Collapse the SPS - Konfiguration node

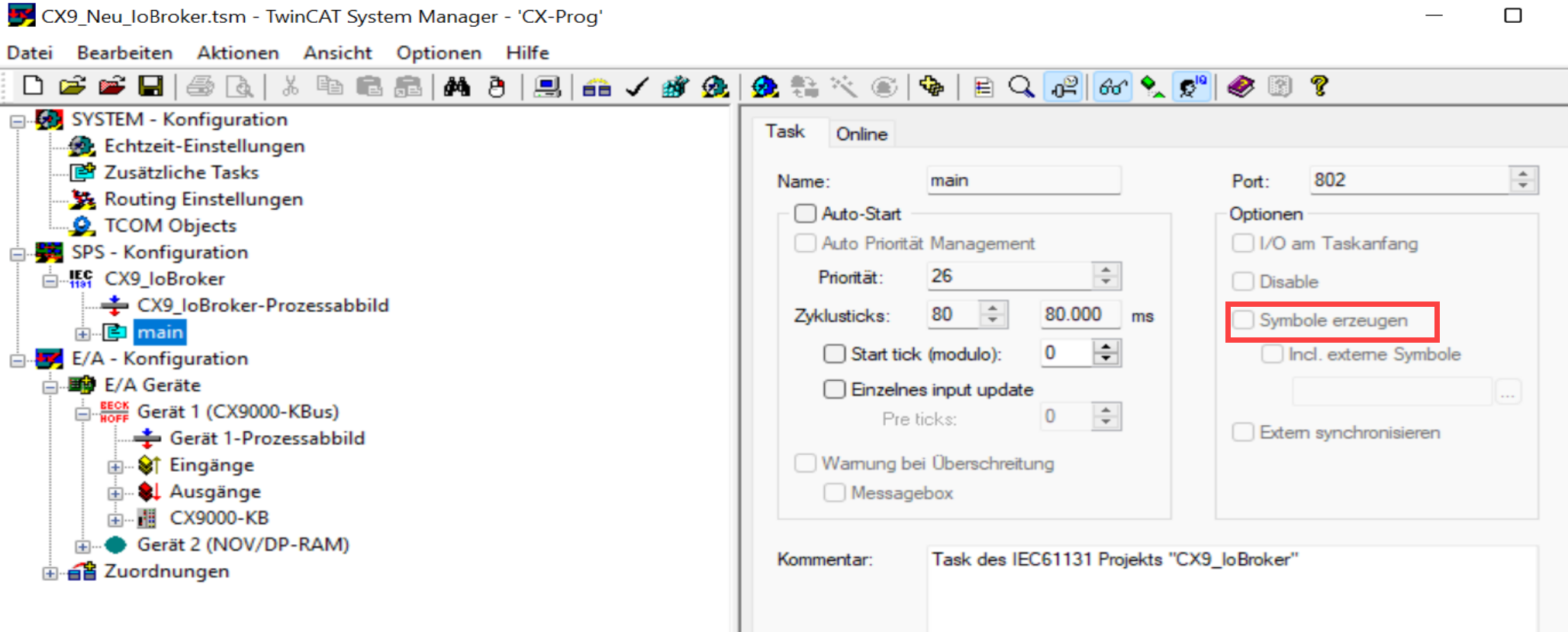pos(17,253)
